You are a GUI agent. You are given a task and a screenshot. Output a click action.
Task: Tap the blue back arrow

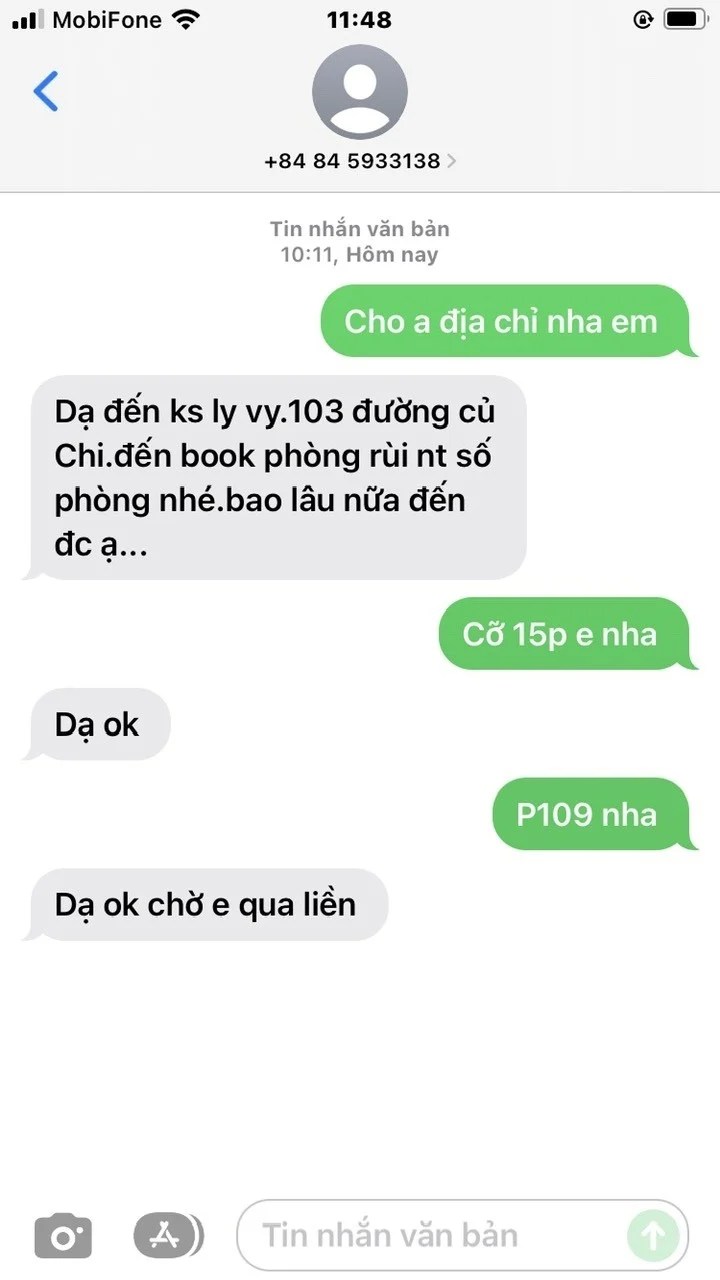pyautogui.click(x=46, y=91)
